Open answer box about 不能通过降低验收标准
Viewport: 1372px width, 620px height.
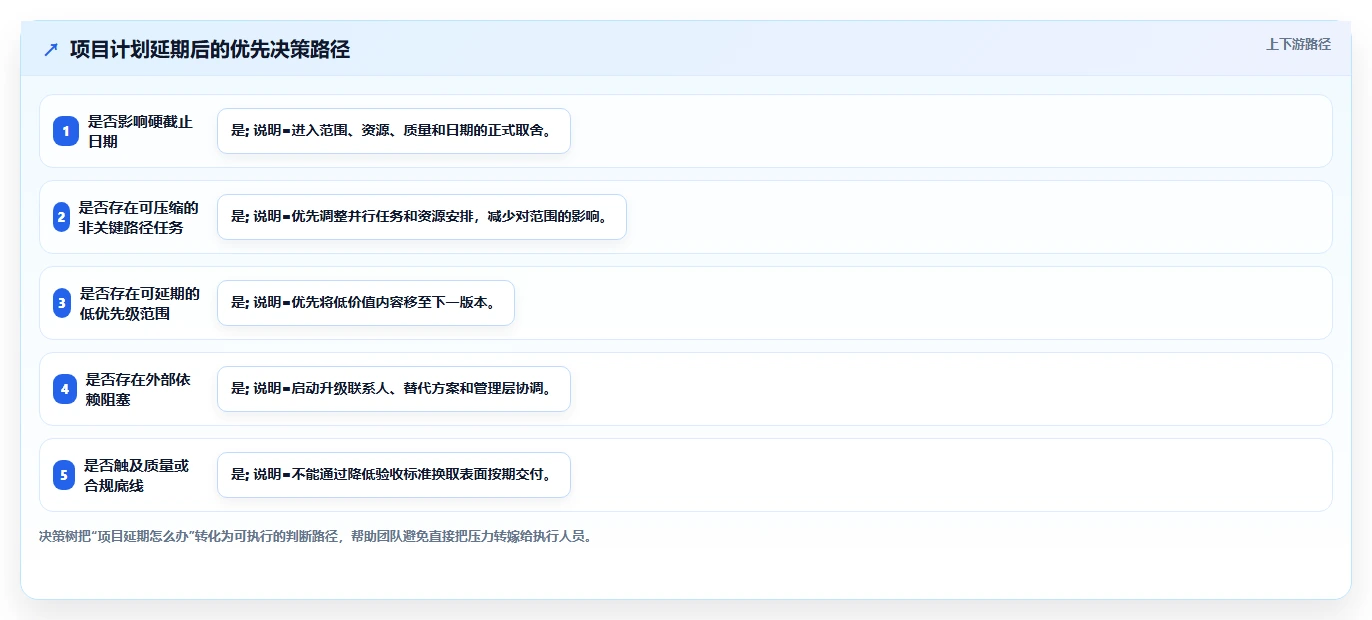[394, 475]
